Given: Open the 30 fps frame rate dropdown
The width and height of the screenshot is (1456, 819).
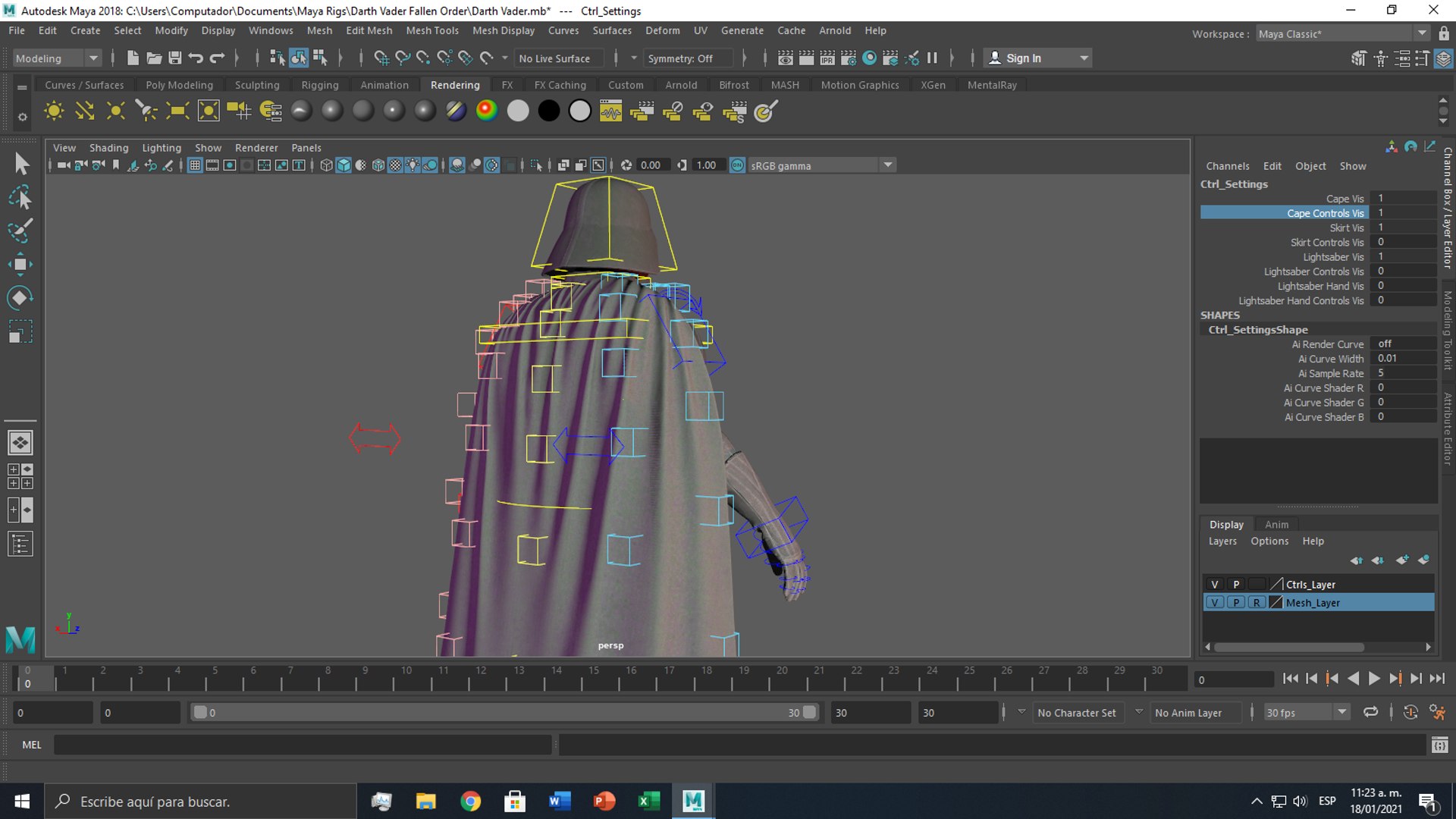Looking at the screenshot, I should pos(1342,712).
